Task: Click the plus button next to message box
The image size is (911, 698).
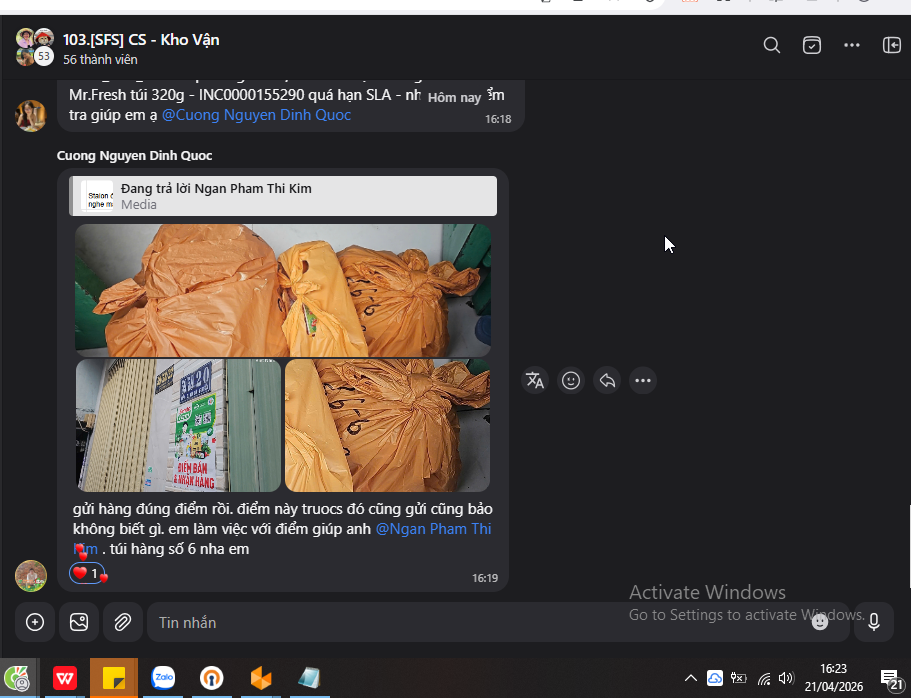Action: coord(35,622)
